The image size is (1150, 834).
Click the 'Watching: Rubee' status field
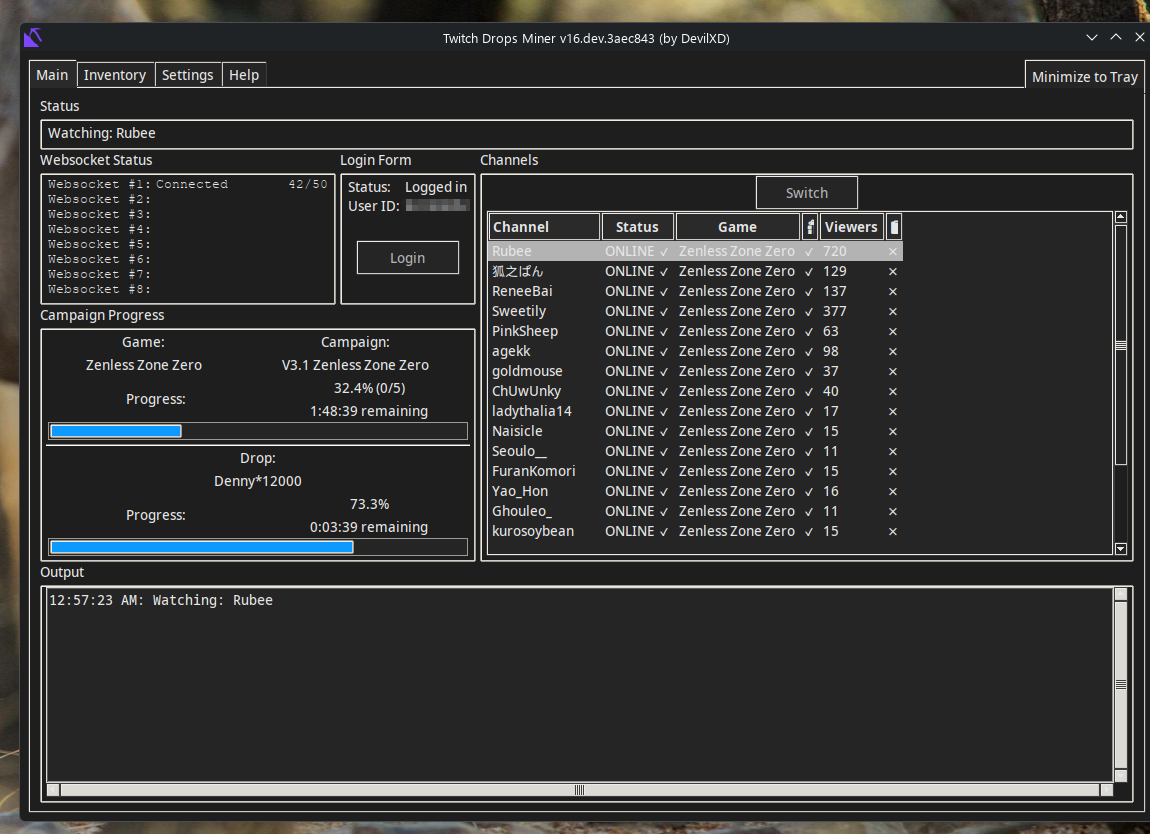[587, 133]
